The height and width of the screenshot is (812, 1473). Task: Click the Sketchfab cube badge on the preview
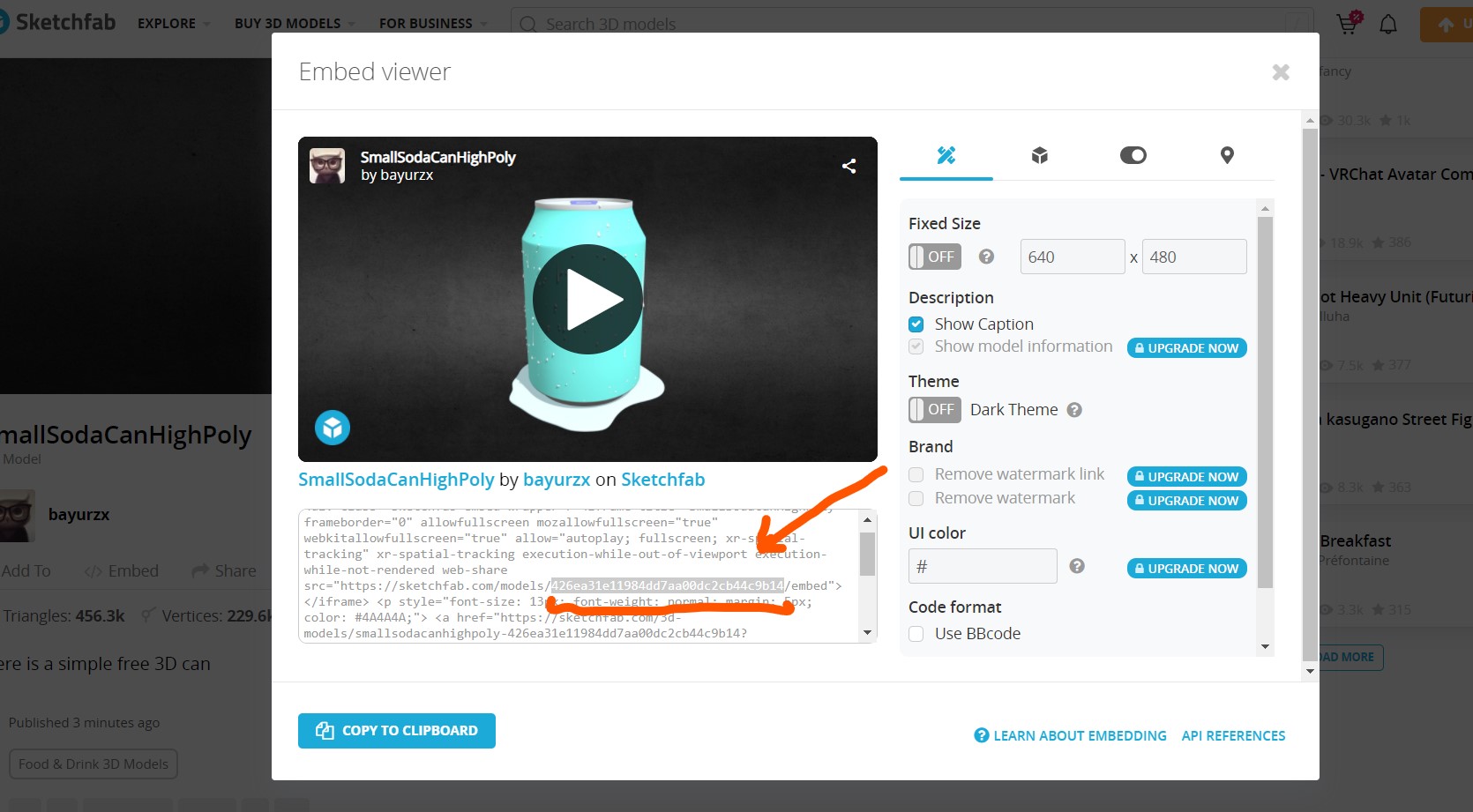(x=333, y=427)
